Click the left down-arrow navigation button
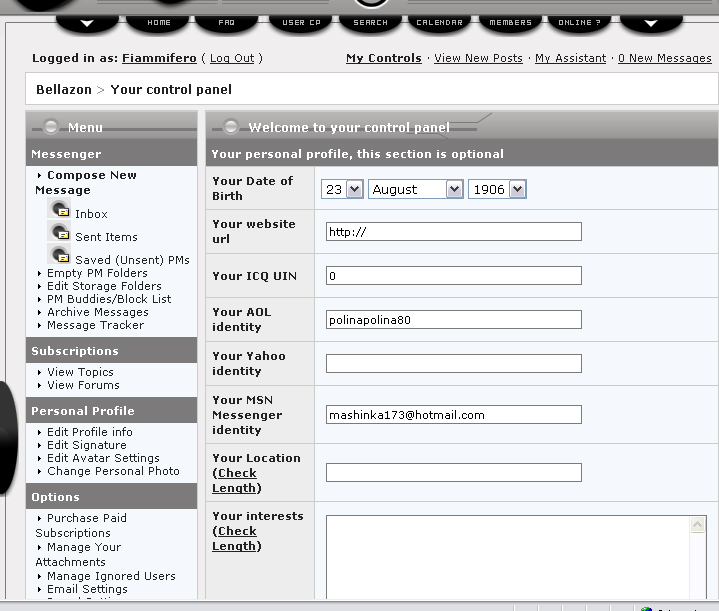The image size is (719, 611). (86, 22)
